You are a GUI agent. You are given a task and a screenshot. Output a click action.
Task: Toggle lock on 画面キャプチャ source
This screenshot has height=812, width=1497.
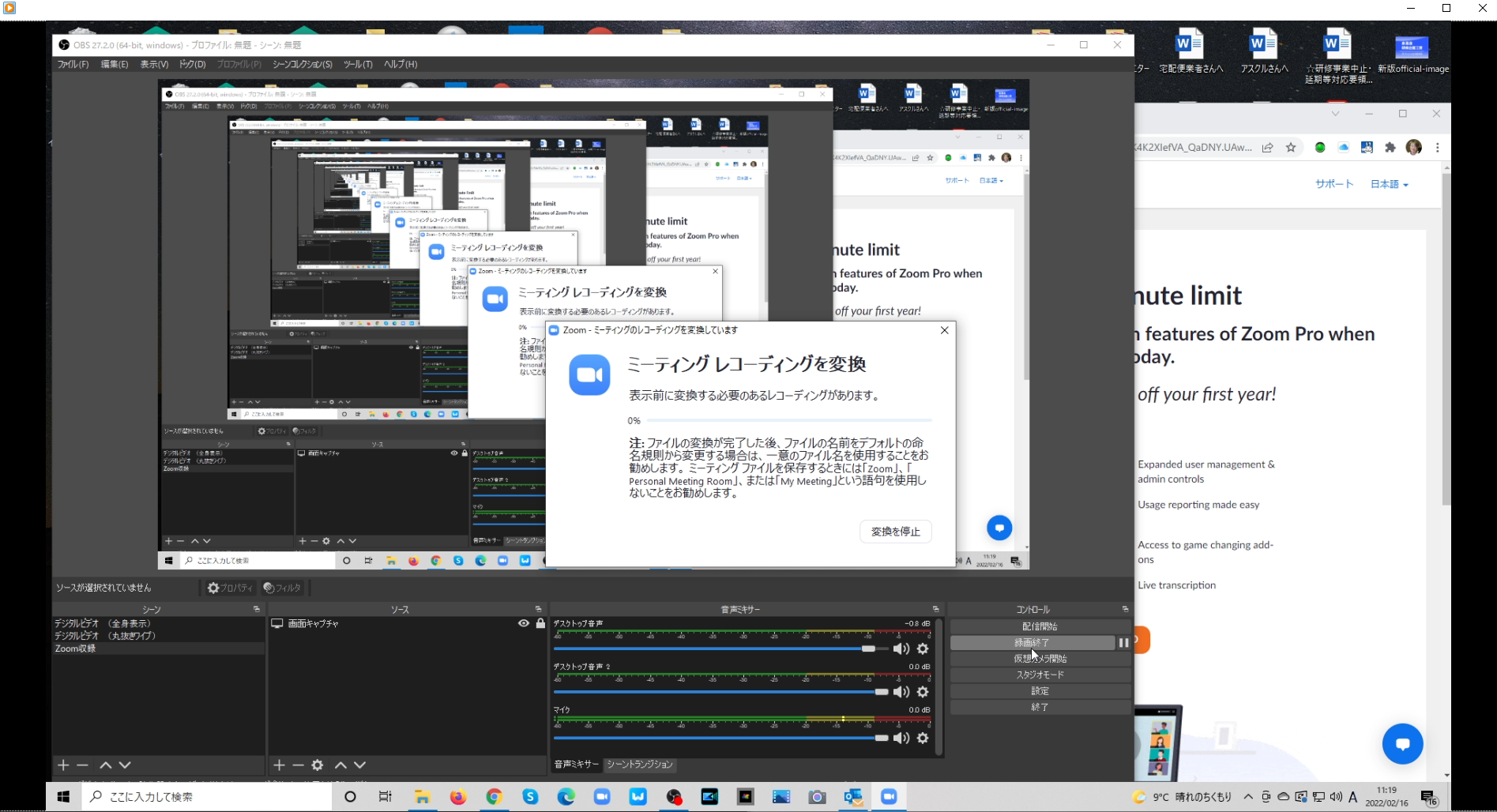[x=540, y=623]
